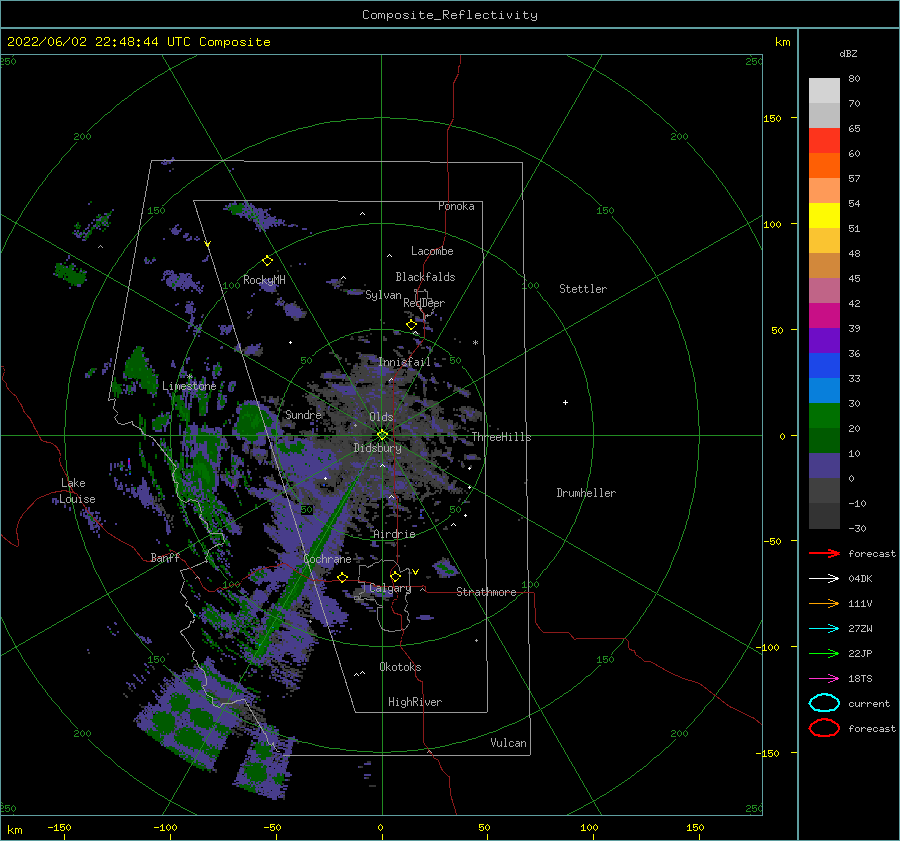
Task: Click the Limestone label
Action: point(189,386)
